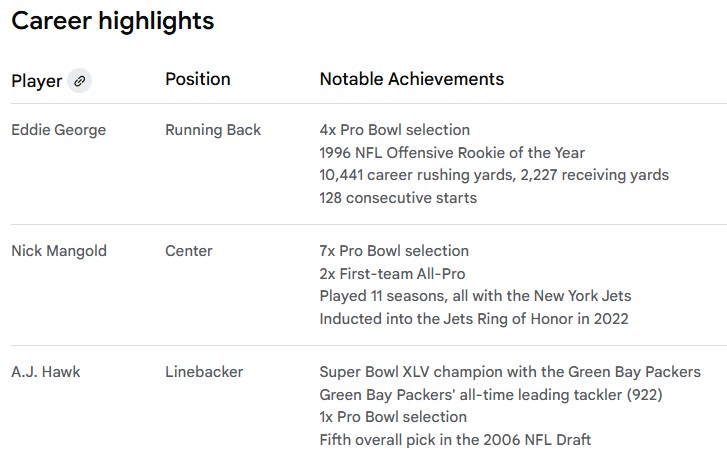
Task: Click the 7x Pro Bowl selection text
Action: pyautogui.click(x=394, y=251)
